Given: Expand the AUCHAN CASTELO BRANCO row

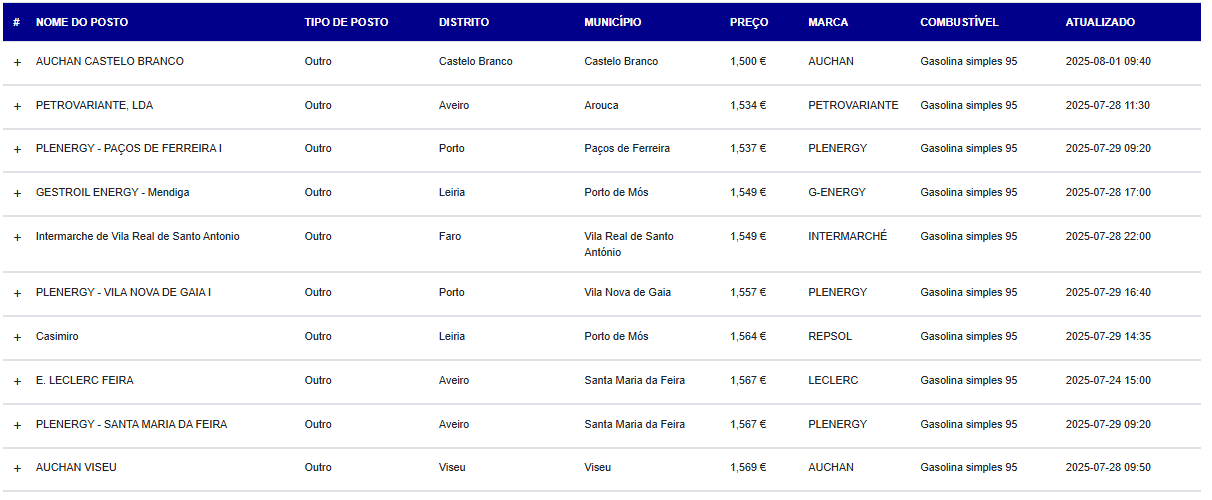Looking at the screenshot, I should (x=16, y=62).
